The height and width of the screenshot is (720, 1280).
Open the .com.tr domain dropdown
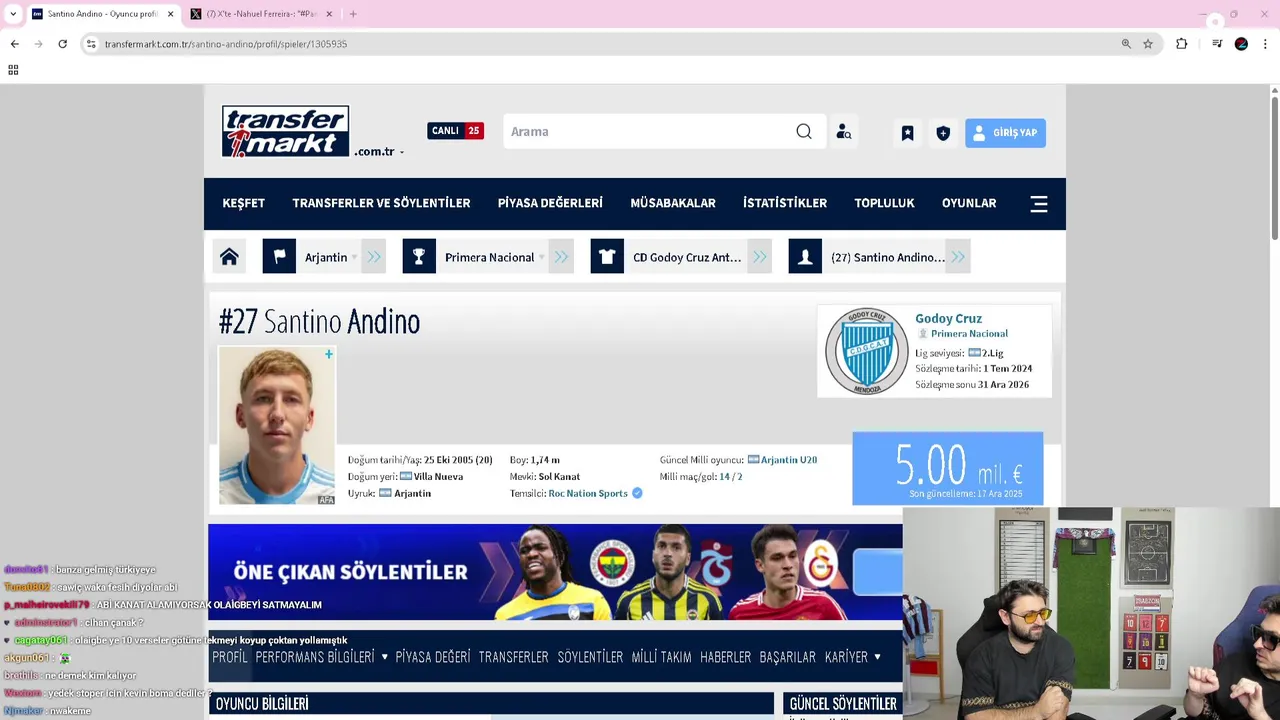click(380, 152)
